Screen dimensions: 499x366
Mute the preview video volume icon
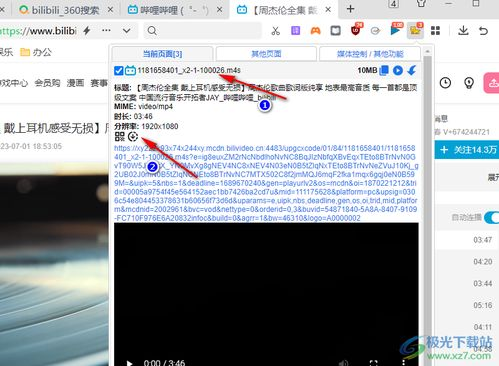pos(343,363)
